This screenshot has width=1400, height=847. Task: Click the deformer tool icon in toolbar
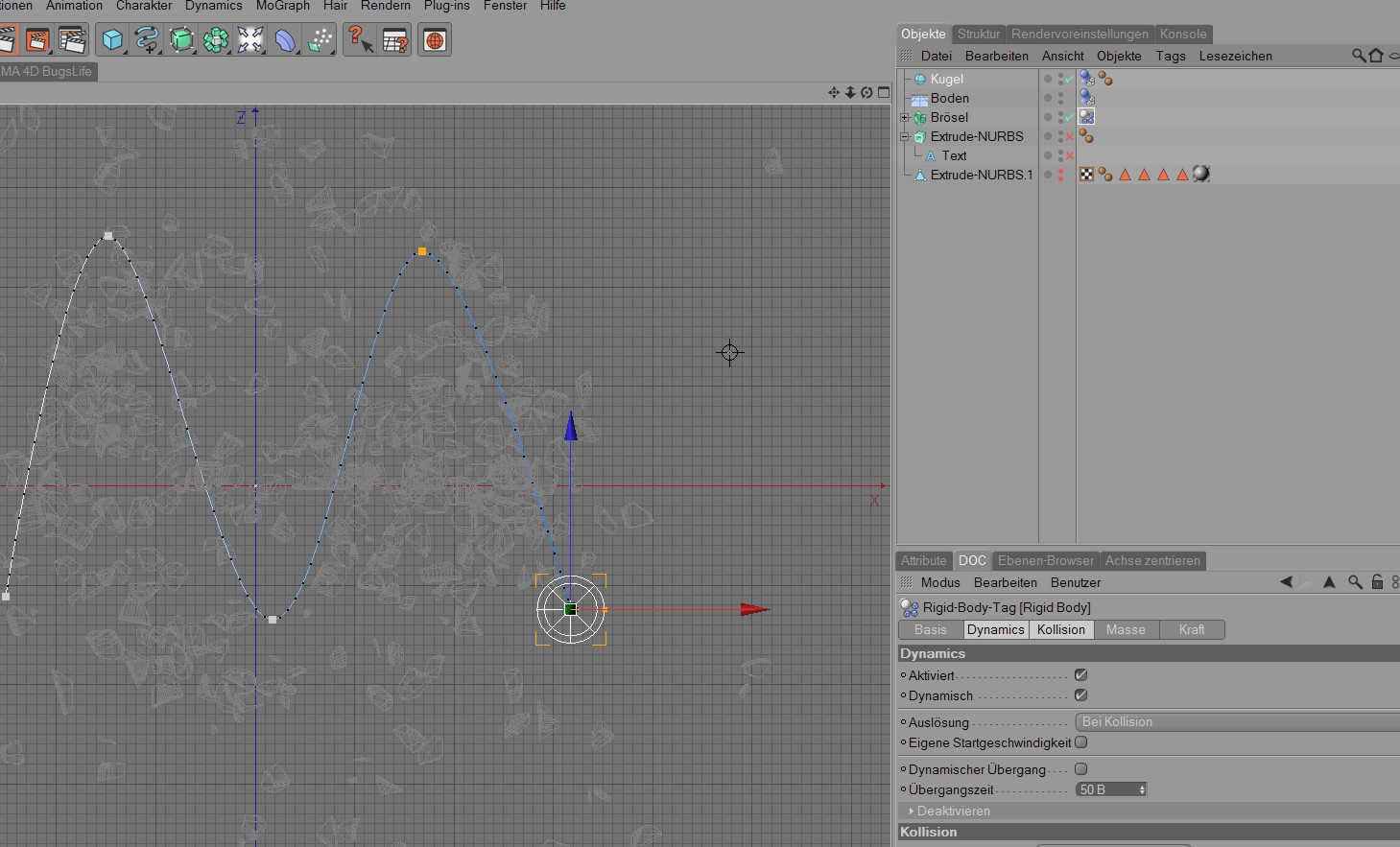(x=286, y=40)
